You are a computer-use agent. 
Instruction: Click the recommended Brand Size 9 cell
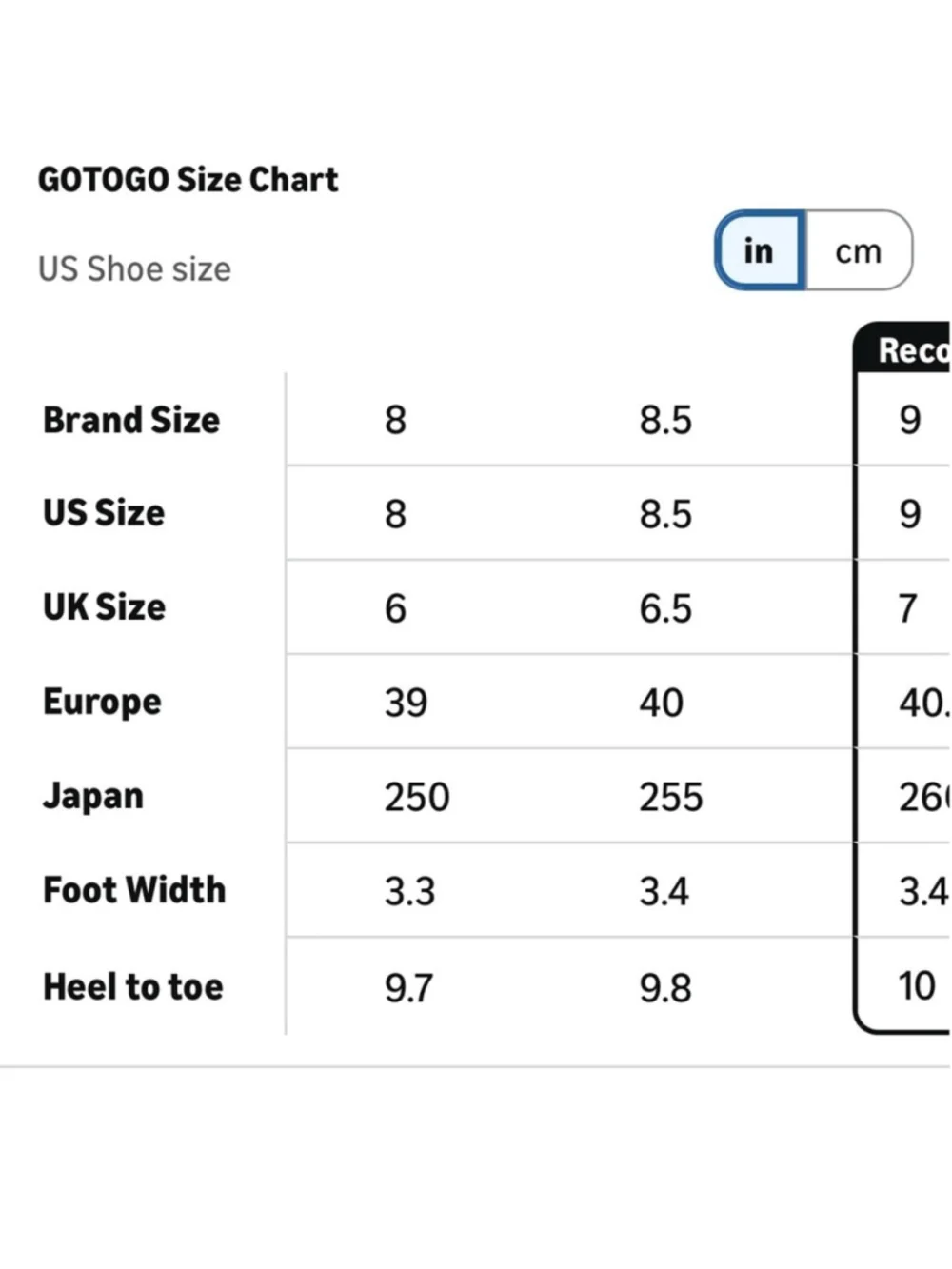point(910,420)
